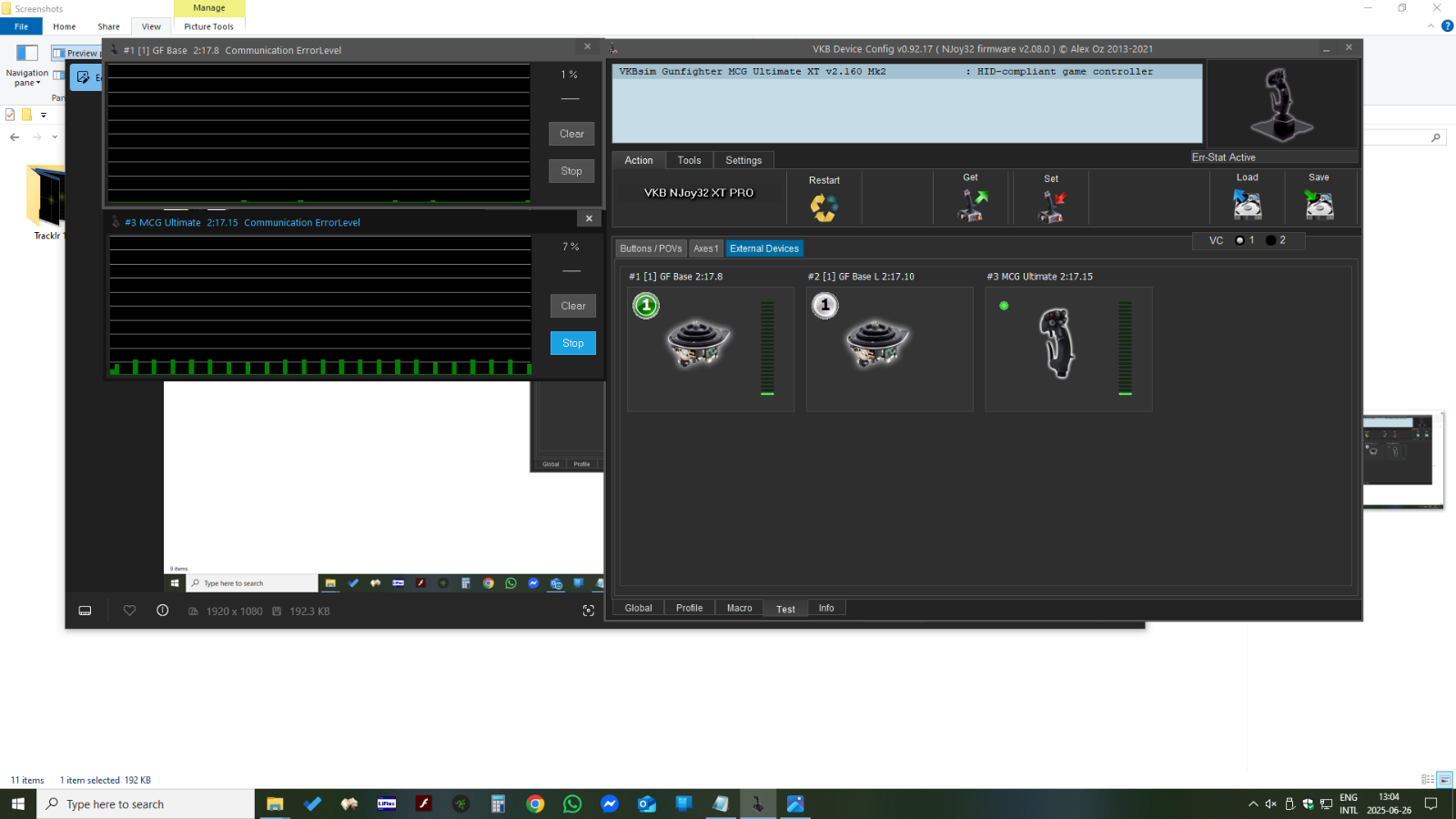Open the Profile bottom tab
The image size is (1456, 819).
tap(689, 608)
